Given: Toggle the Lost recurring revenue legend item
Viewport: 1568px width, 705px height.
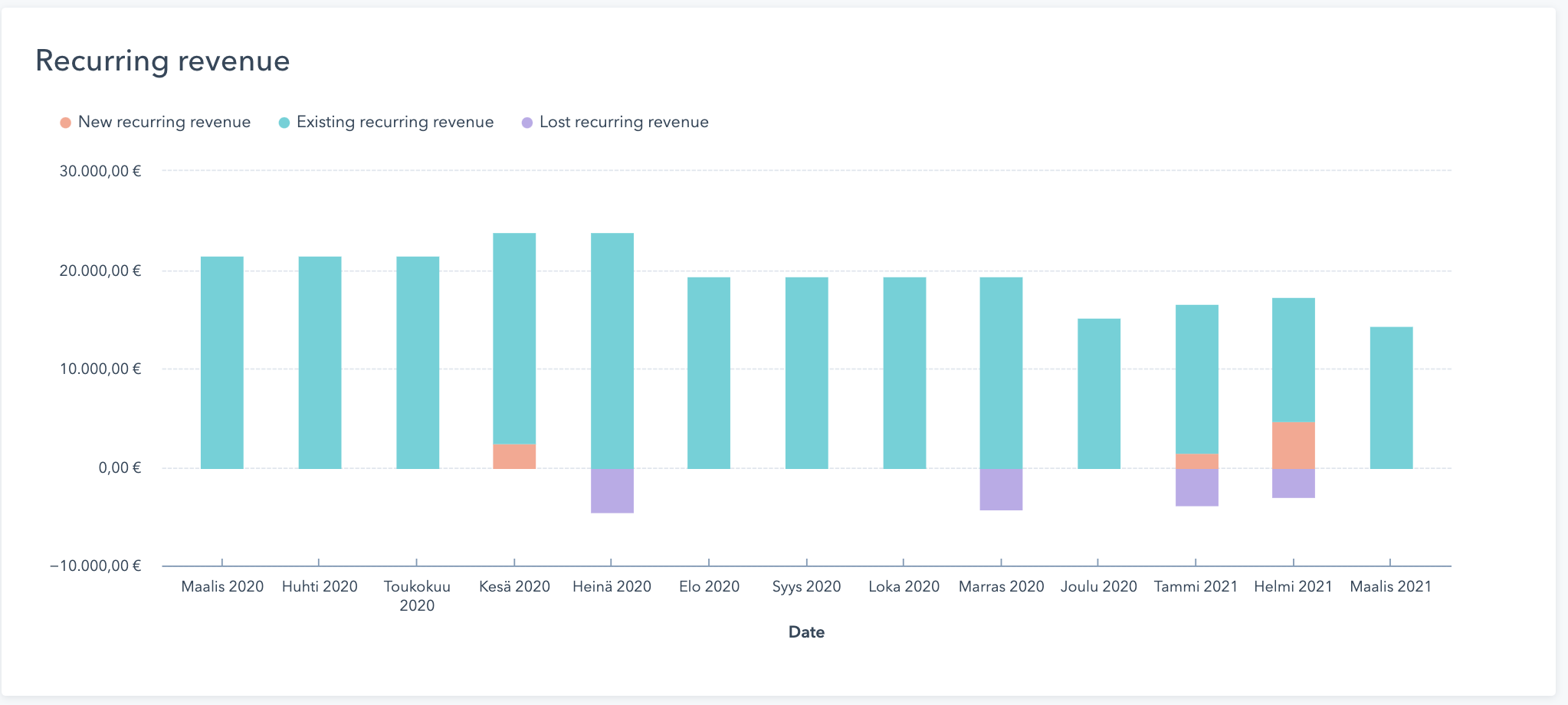Looking at the screenshot, I should [x=623, y=122].
